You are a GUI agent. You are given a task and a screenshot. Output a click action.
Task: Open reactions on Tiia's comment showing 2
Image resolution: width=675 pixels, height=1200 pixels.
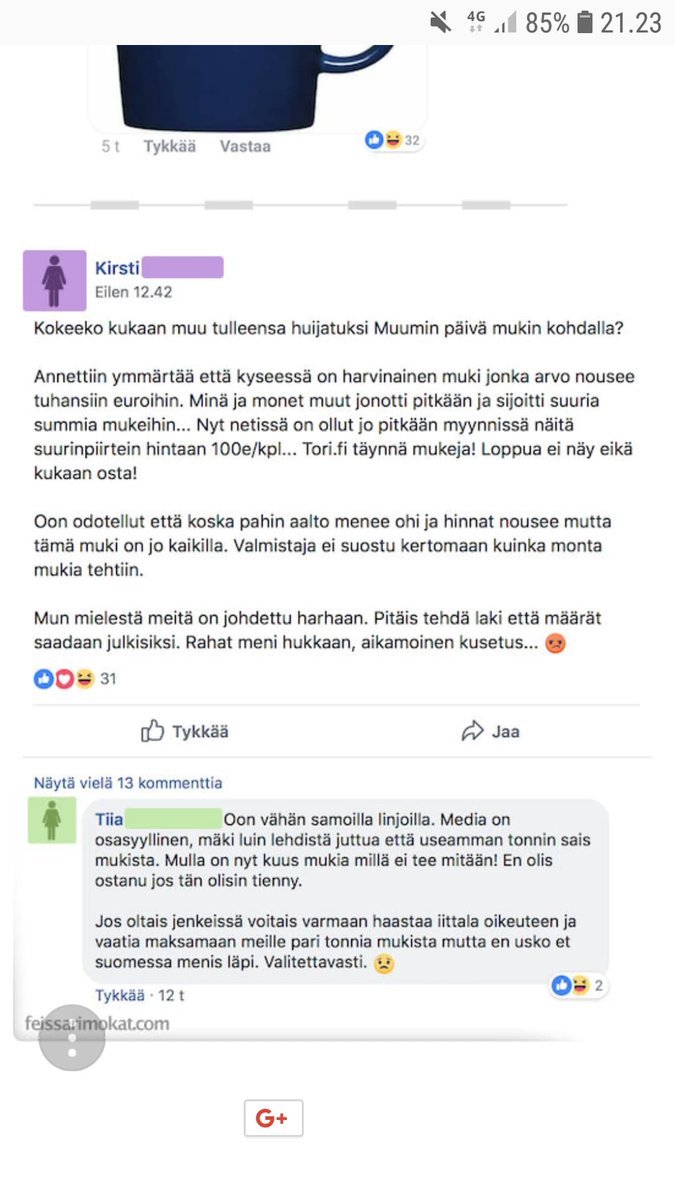pyautogui.click(x=578, y=986)
